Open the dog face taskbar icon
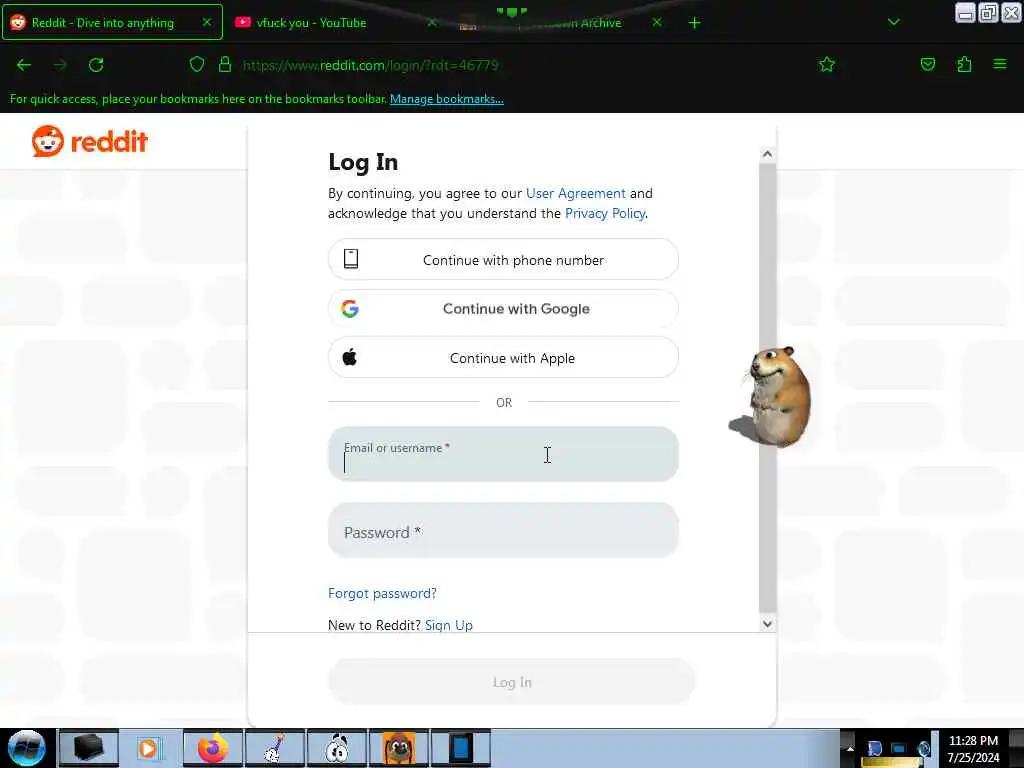 (399, 748)
